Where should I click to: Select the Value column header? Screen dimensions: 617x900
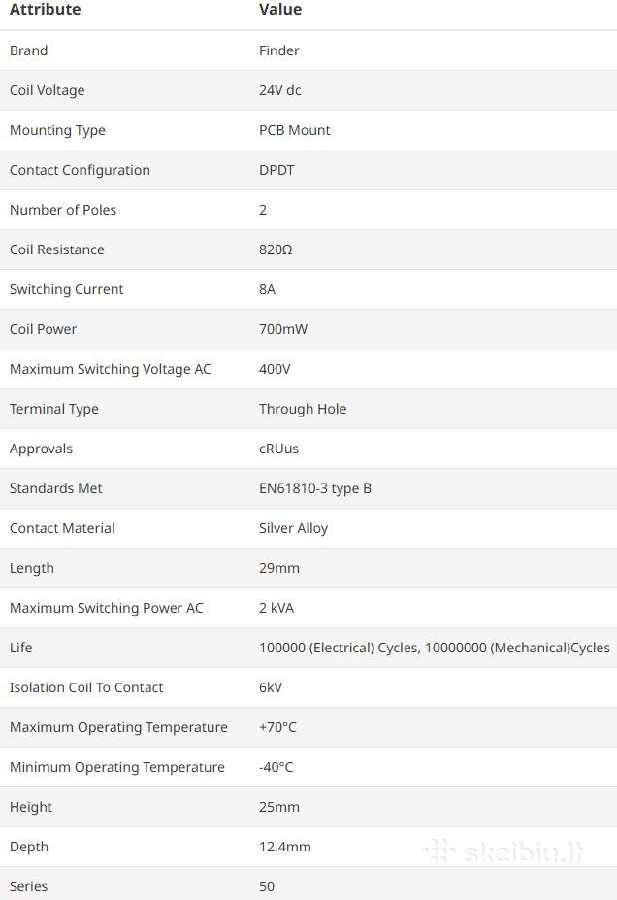(x=280, y=10)
